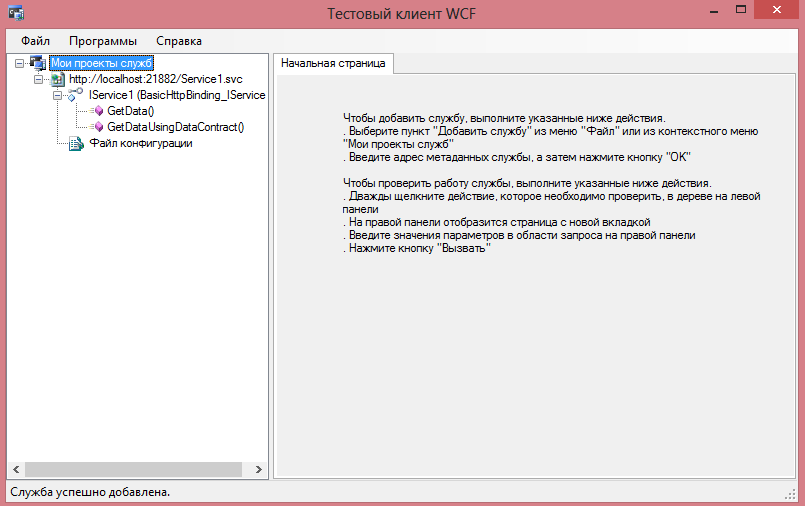Open the Справка menu
Image resolution: width=805 pixels, height=506 pixels.
click(179, 41)
